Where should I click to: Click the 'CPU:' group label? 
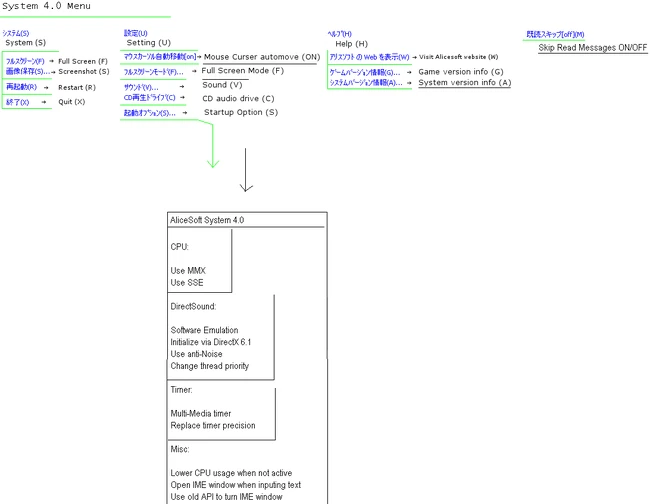coord(179,247)
